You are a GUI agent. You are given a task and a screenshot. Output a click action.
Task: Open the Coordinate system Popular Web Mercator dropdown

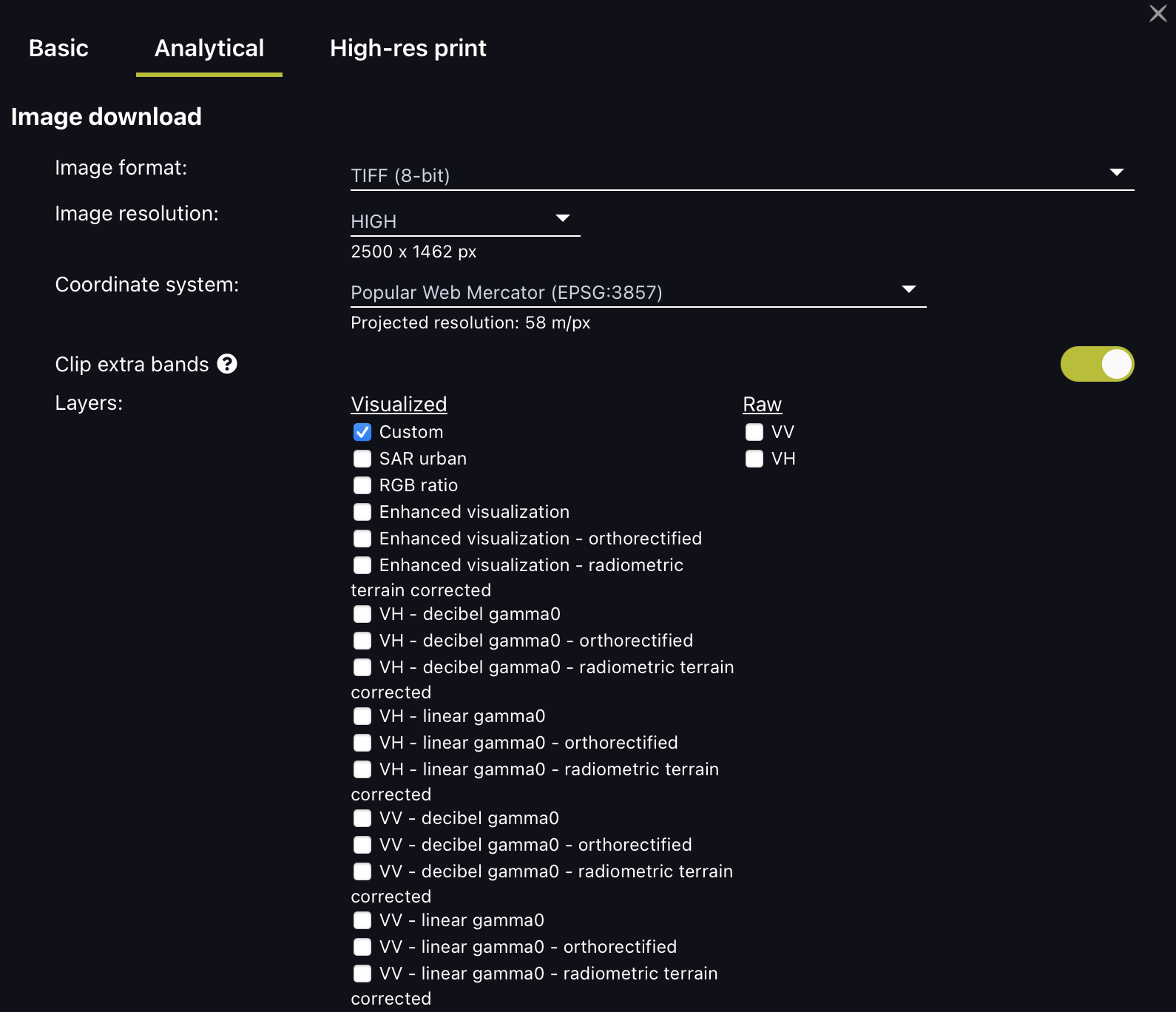click(638, 292)
